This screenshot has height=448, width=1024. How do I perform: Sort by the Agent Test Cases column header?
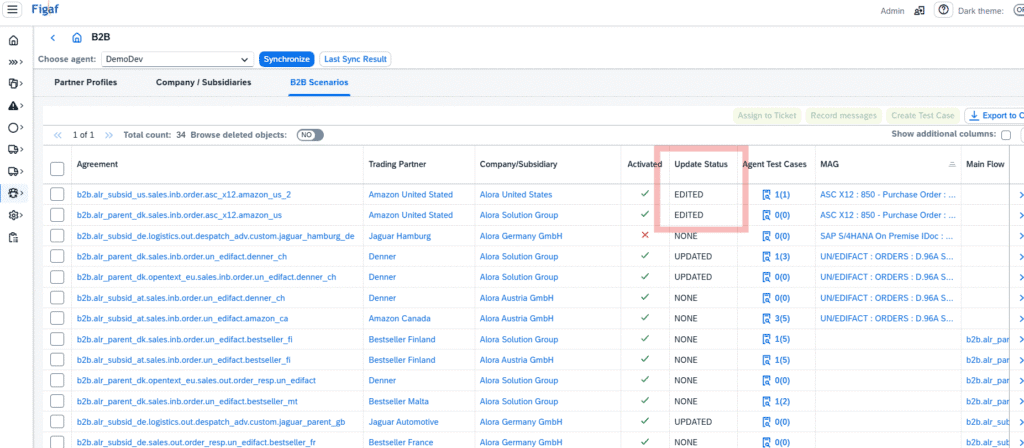click(774, 165)
